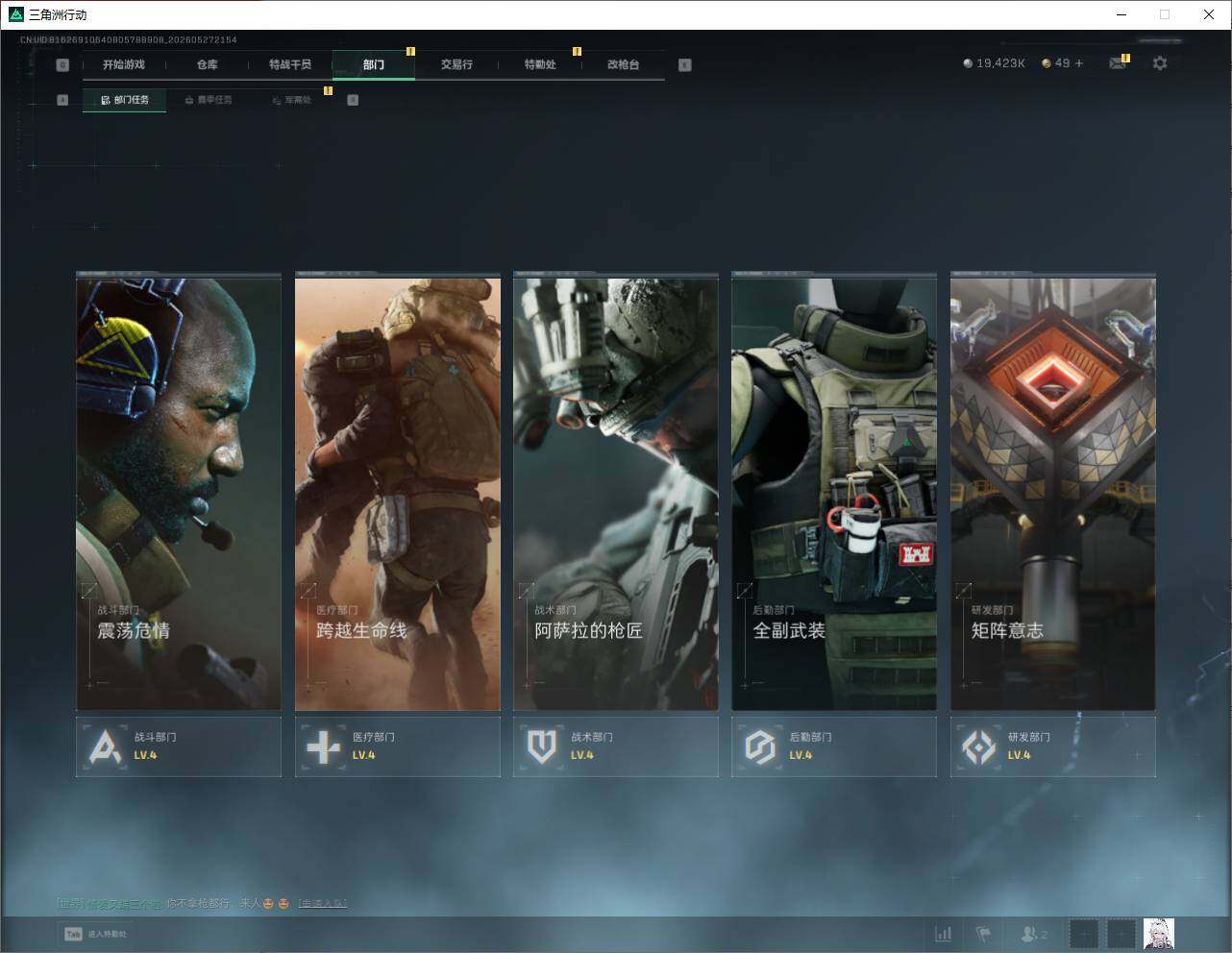Click the CN UID text at top
This screenshot has width=1232, height=953.
click(x=129, y=40)
